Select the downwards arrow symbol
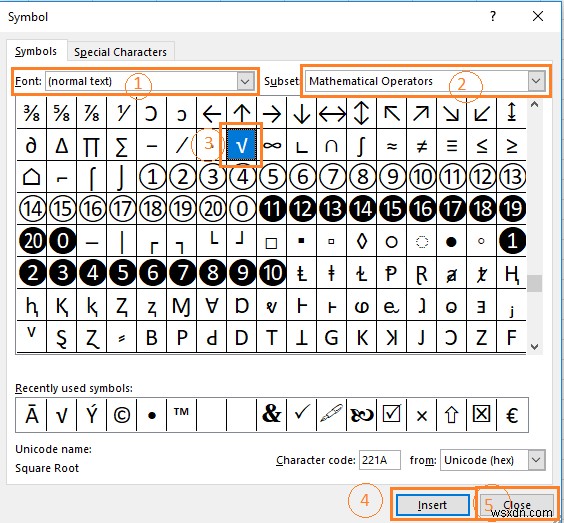The height and width of the screenshot is (523, 564). (x=301, y=113)
